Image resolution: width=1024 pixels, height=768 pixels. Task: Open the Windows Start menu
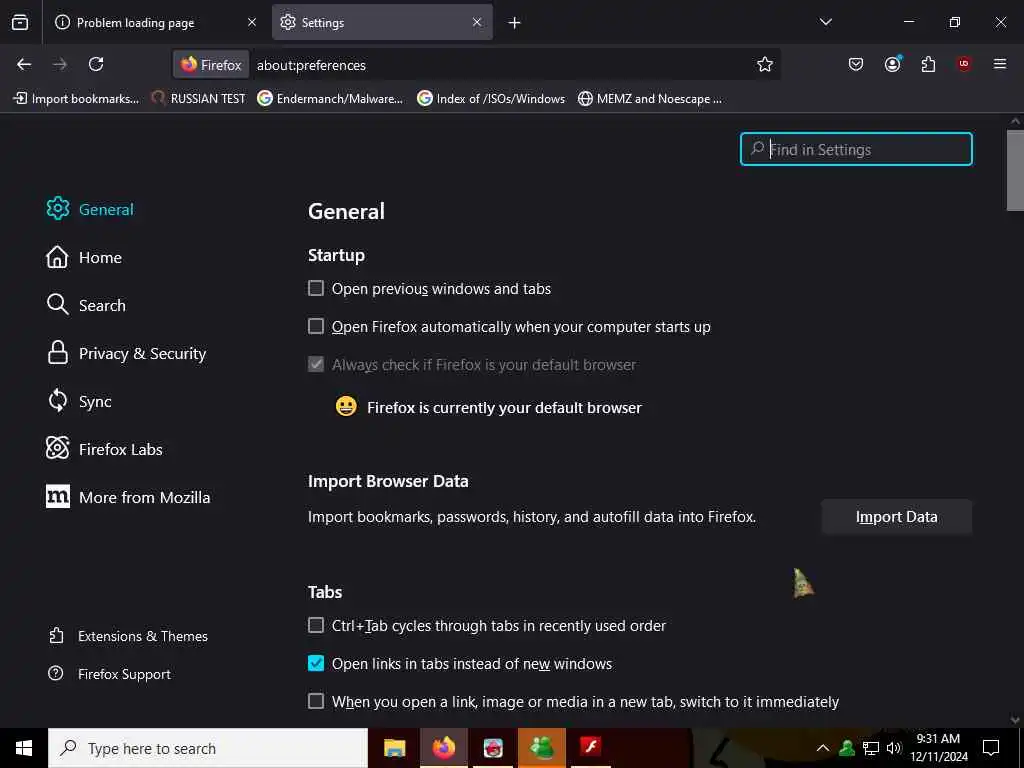click(x=24, y=748)
